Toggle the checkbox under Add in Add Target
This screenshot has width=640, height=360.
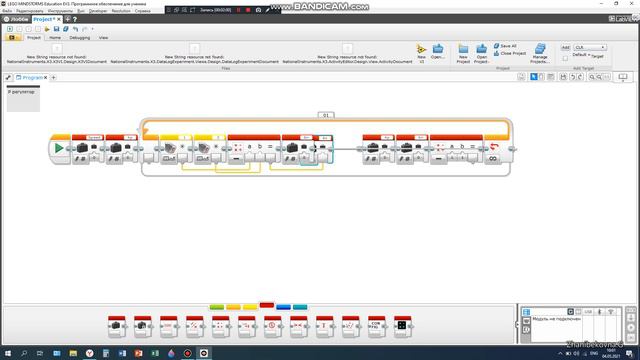tap(565, 58)
